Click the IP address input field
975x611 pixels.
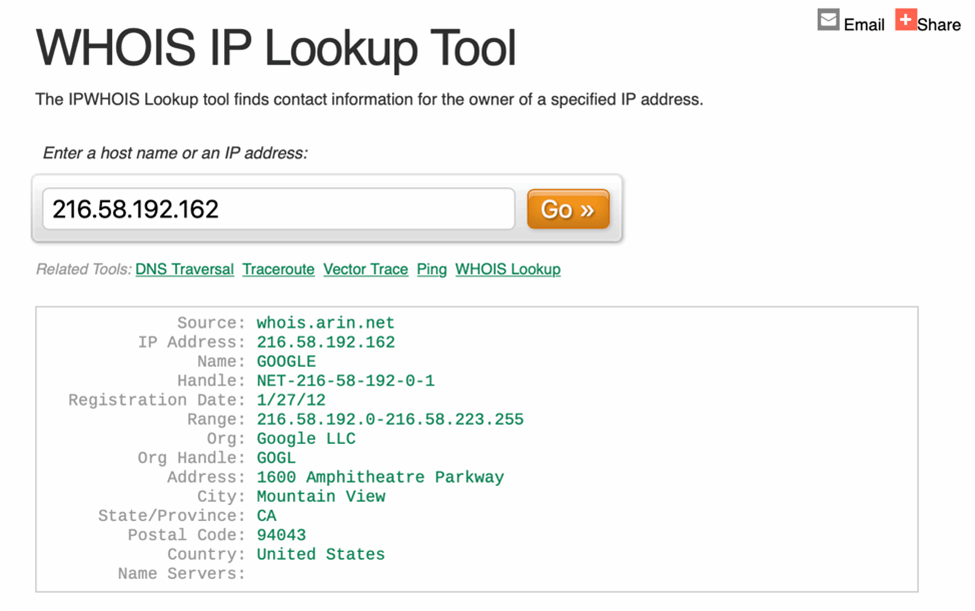click(x=275, y=208)
